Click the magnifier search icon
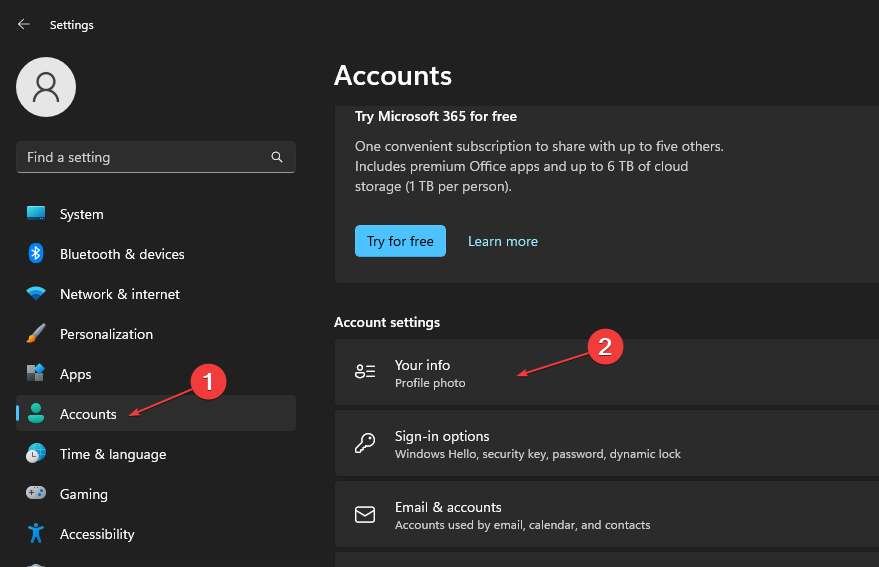 point(277,157)
